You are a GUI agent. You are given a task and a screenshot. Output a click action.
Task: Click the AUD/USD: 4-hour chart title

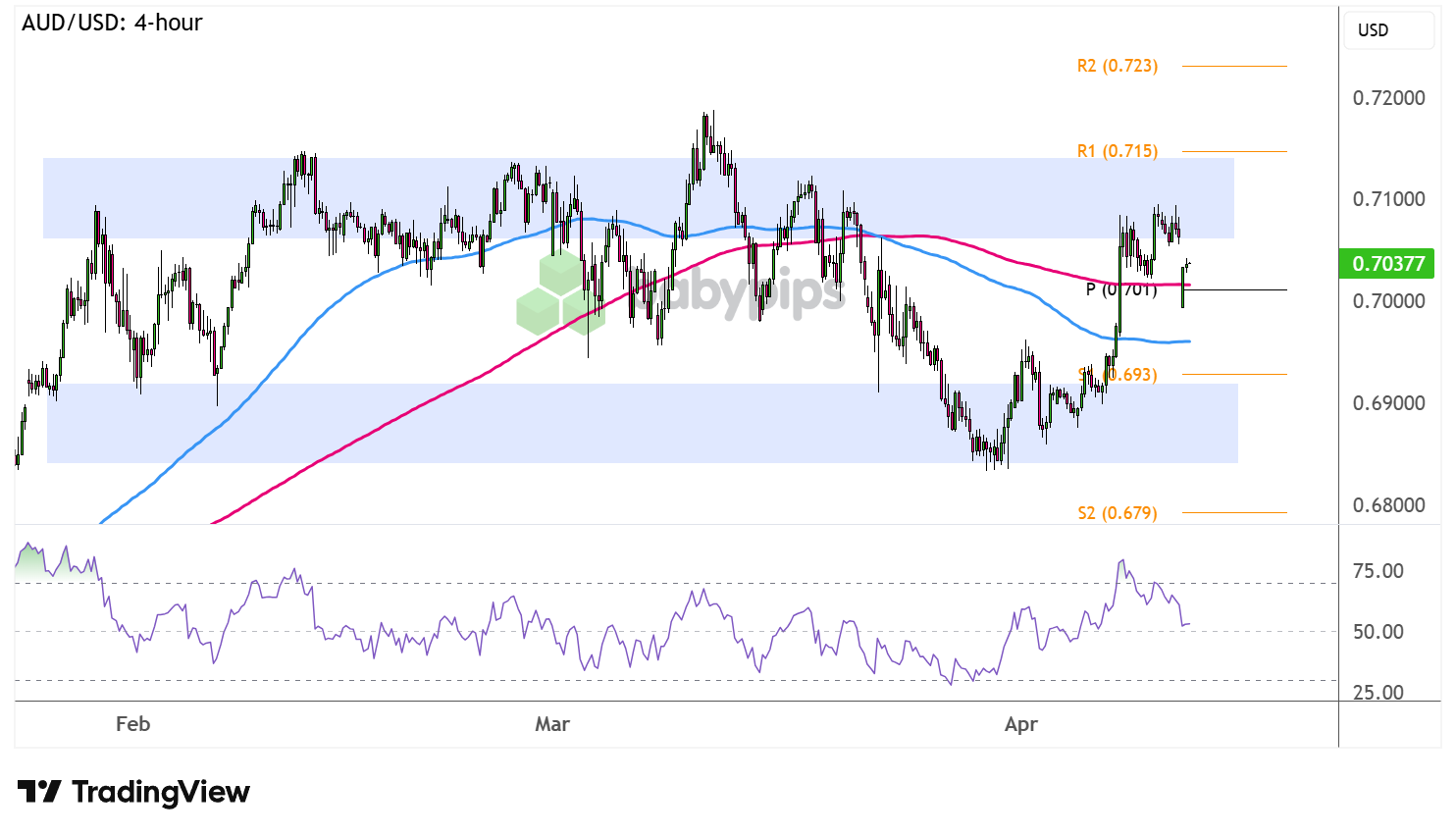click(x=112, y=23)
